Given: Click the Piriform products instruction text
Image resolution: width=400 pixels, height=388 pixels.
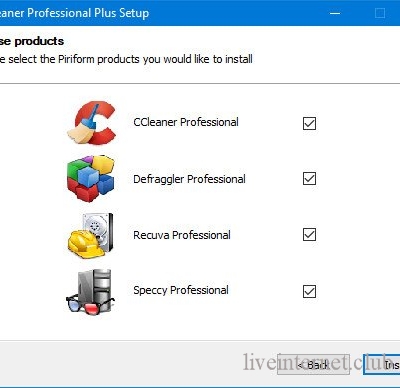Looking at the screenshot, I should tap(126, 59).
